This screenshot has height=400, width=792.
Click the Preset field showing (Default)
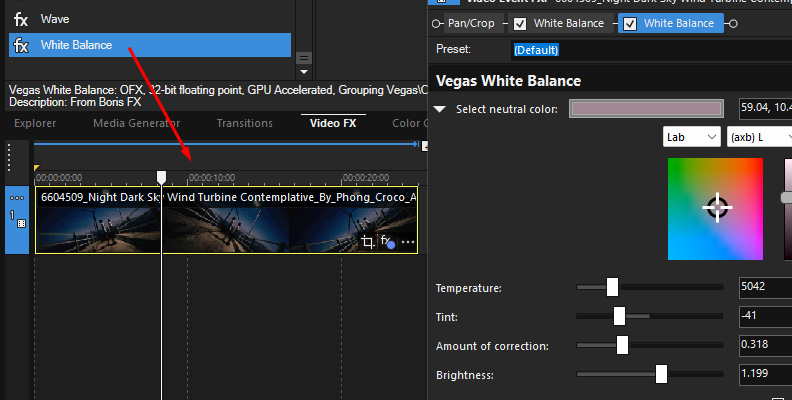pos(652,50)
